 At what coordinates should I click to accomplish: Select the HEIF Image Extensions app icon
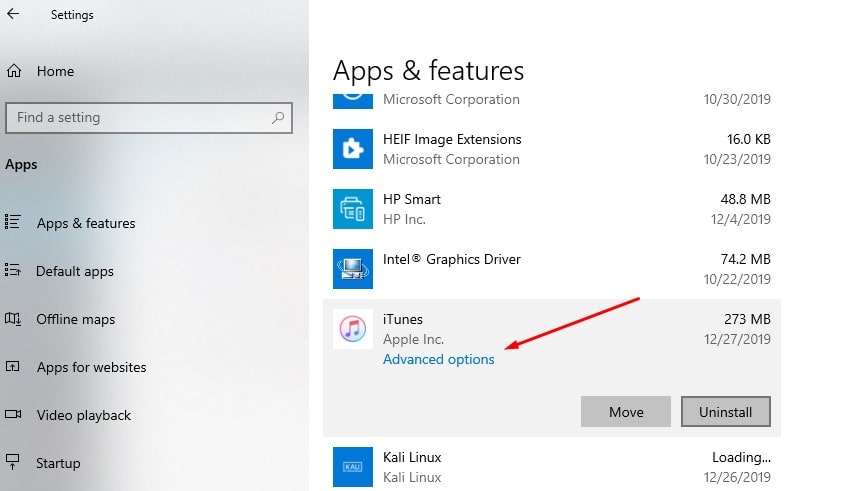(353, 149)
